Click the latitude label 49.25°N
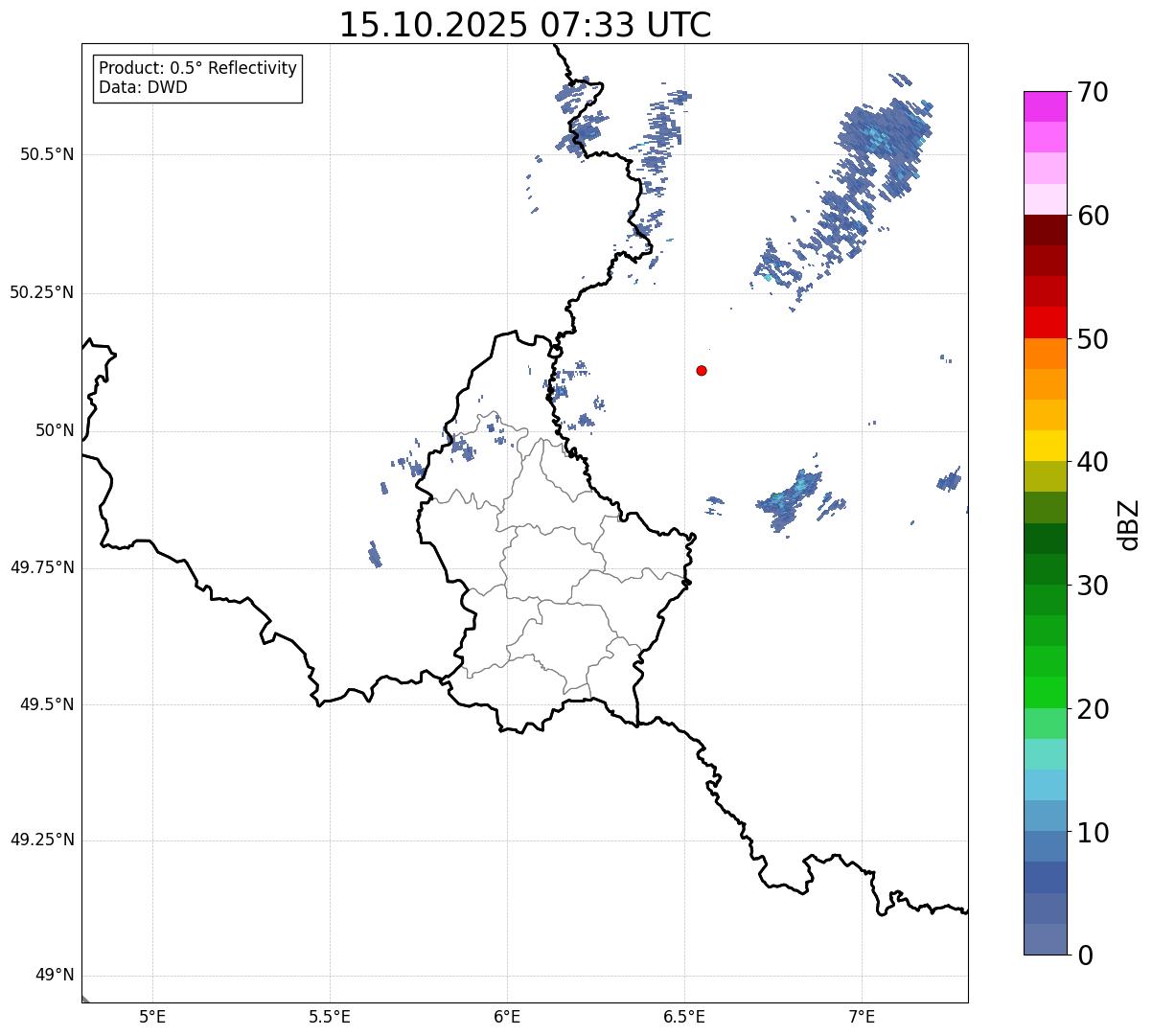Viewport: 1152px width, 1036px height. 41,840
